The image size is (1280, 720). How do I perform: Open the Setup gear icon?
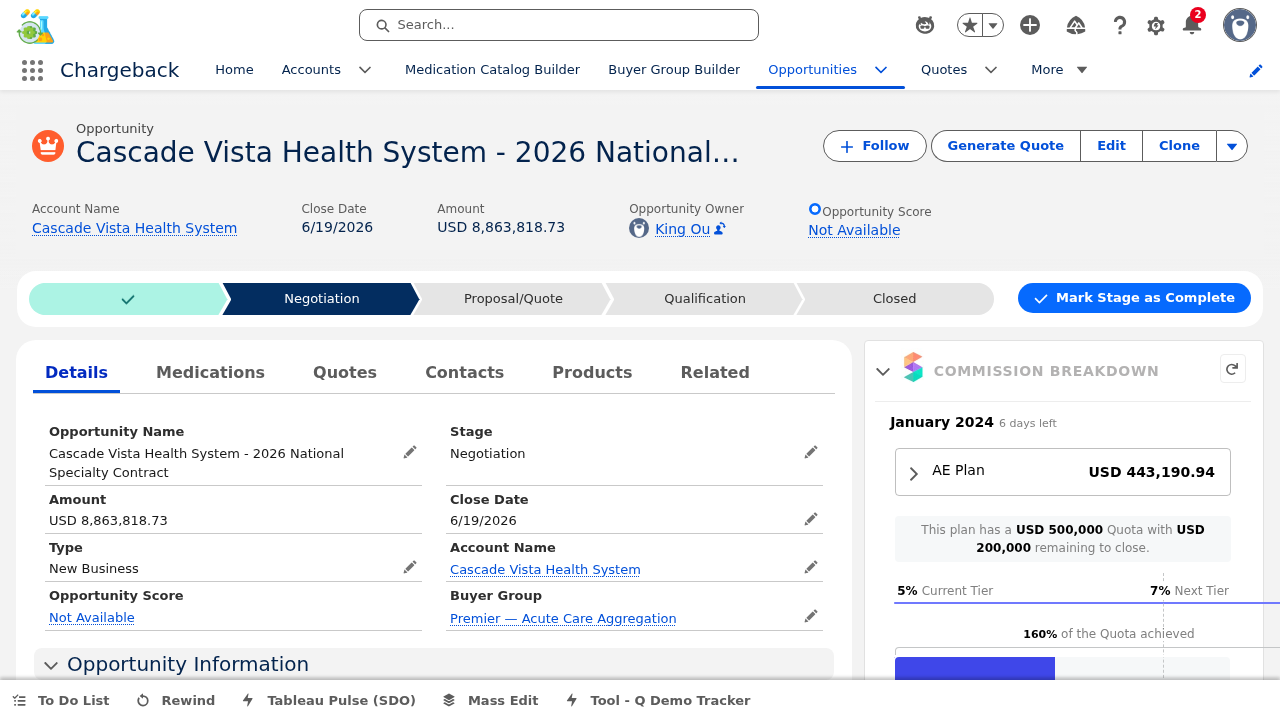coord(1156,25)
